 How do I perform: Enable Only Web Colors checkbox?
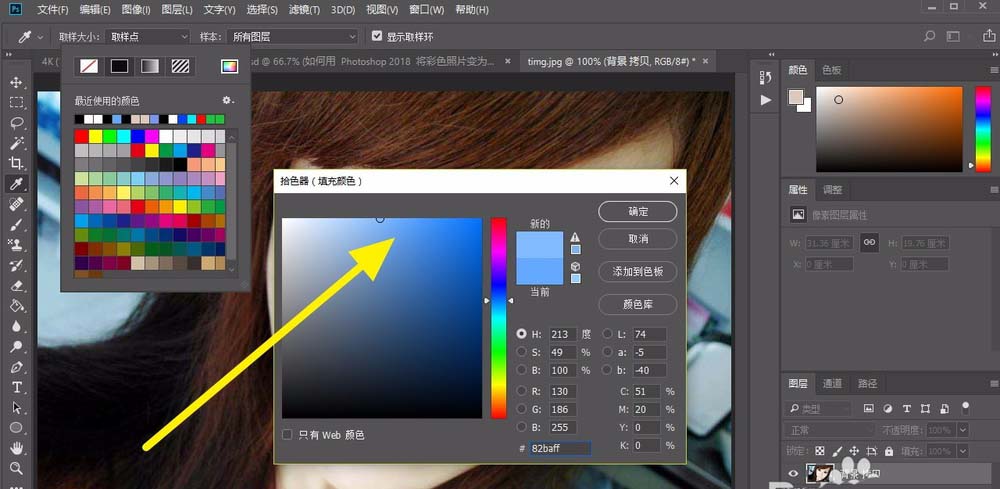(x=287, y=434)
